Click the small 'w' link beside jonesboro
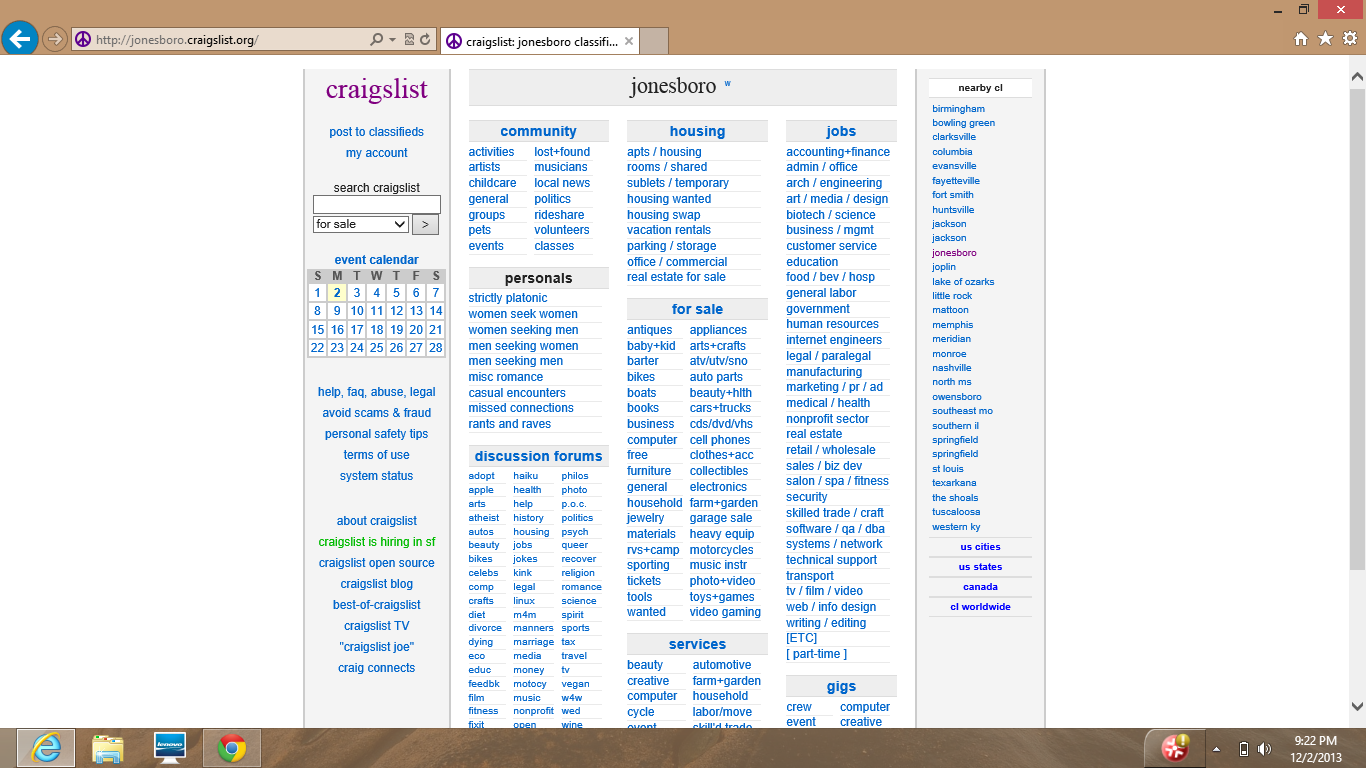The height and width of the screenshot is (768, 1366). [727, 84]
